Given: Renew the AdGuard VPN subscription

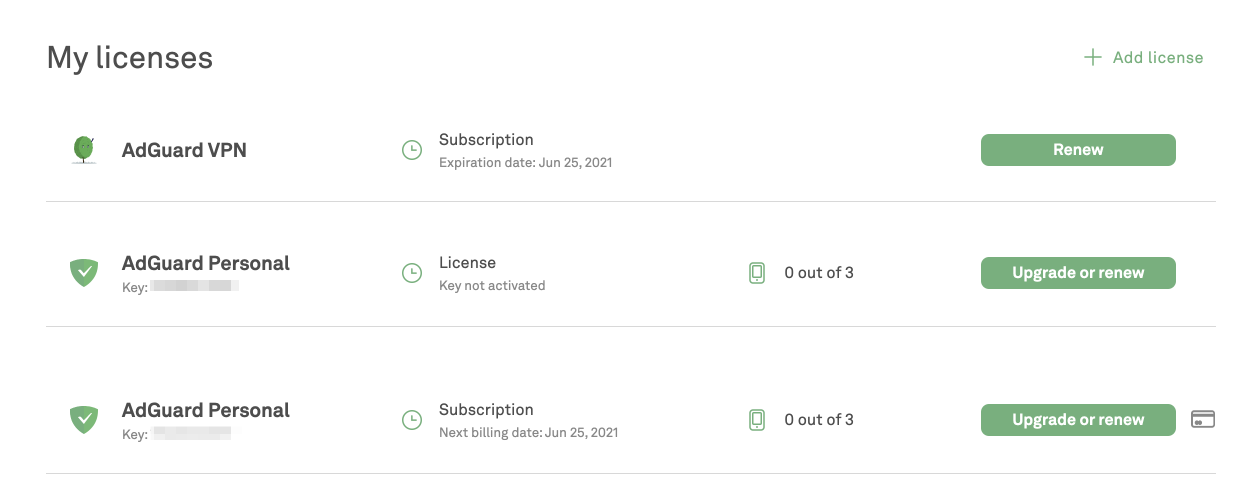Looking at the screenshot, I should tap(1078, 150).
